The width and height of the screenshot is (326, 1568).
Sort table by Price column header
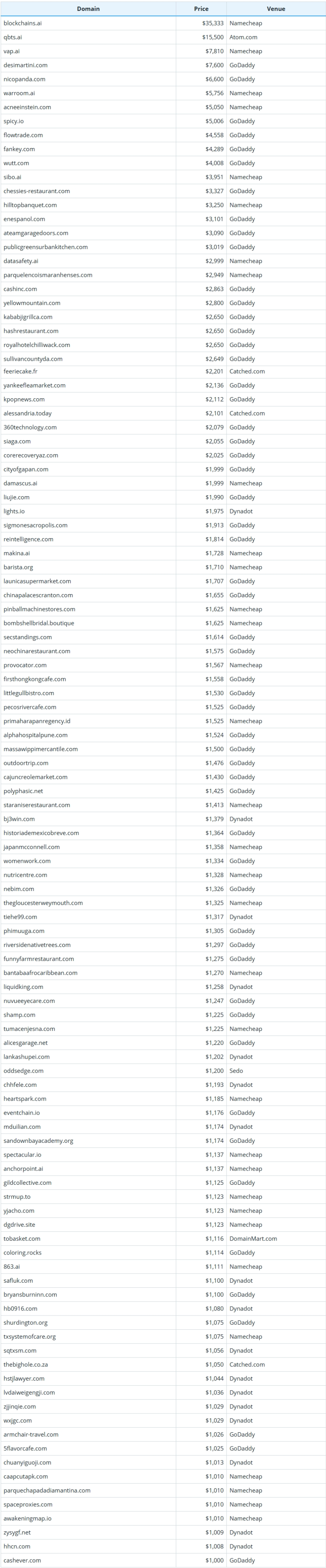click(x=201, y=8)
